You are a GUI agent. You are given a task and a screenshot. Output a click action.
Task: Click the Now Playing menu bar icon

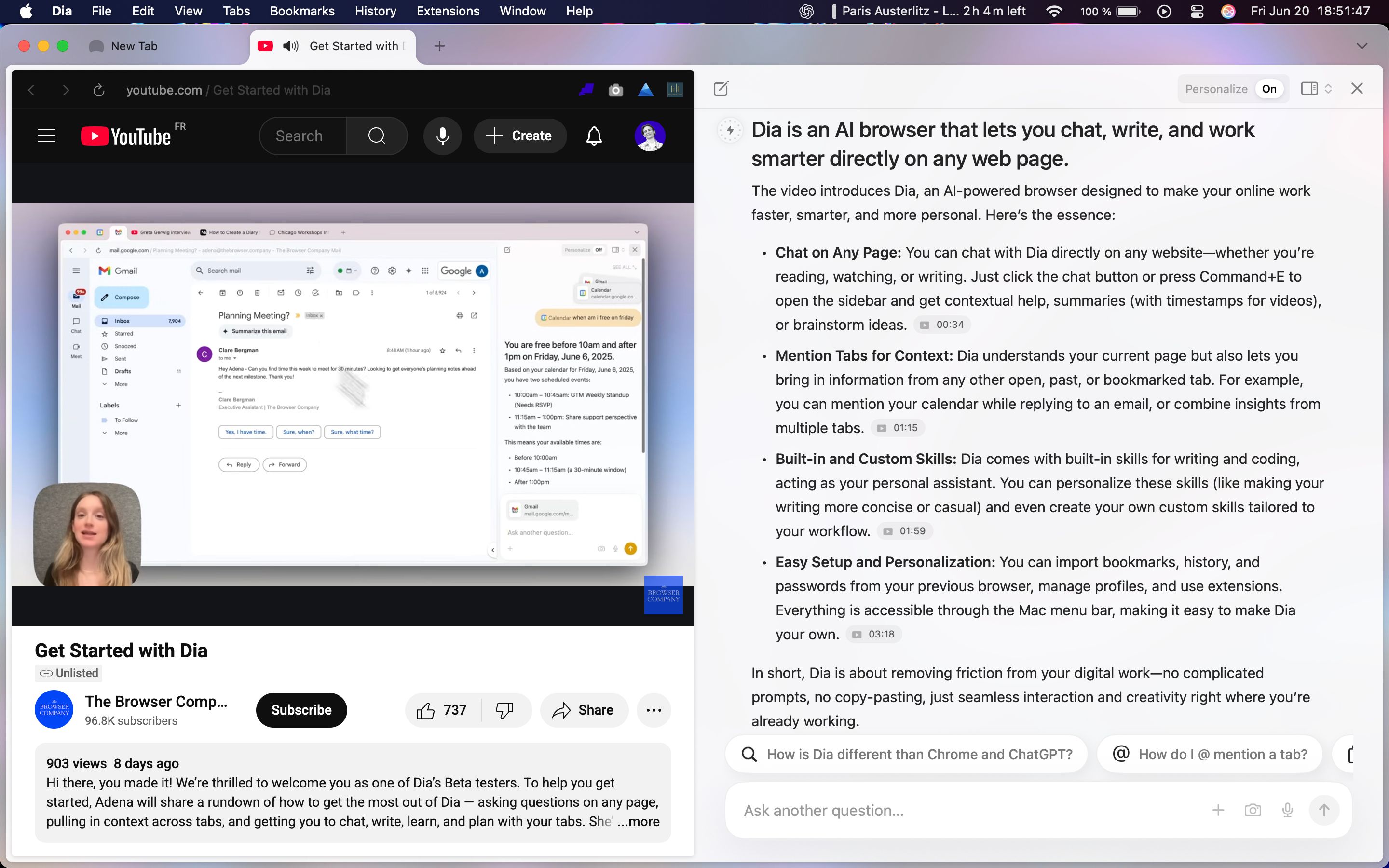pos(1164,11)
